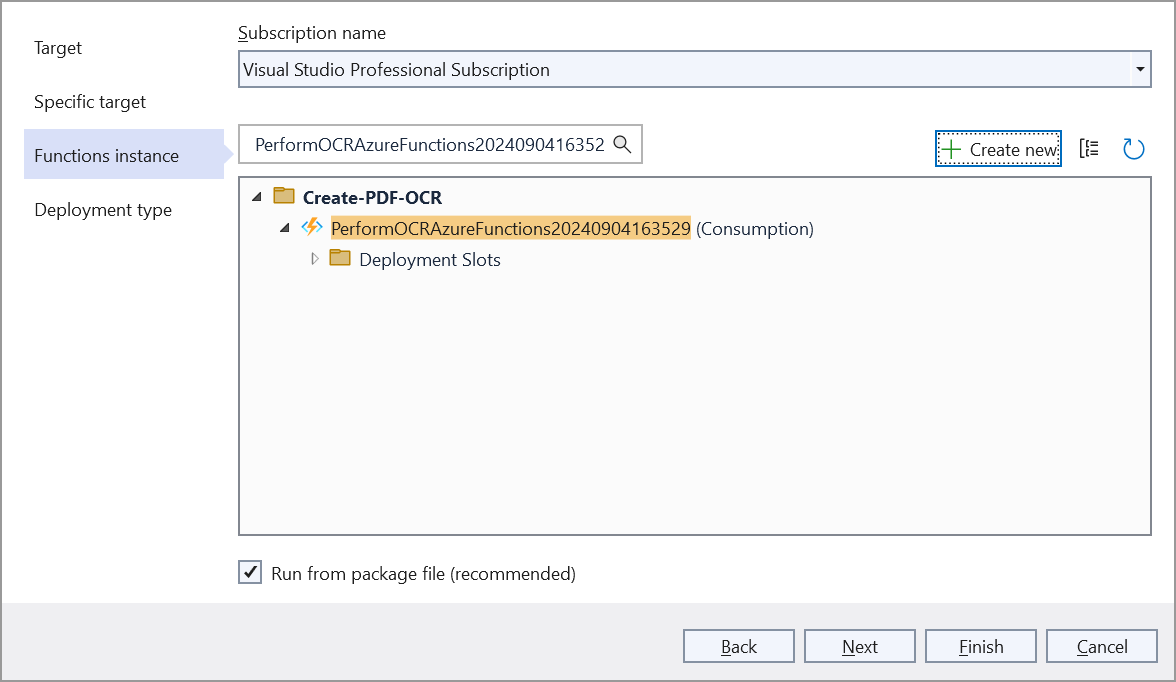Select the Functions instance step
This screenshot has width=1176, height=682.
click(x=107, y=156)
